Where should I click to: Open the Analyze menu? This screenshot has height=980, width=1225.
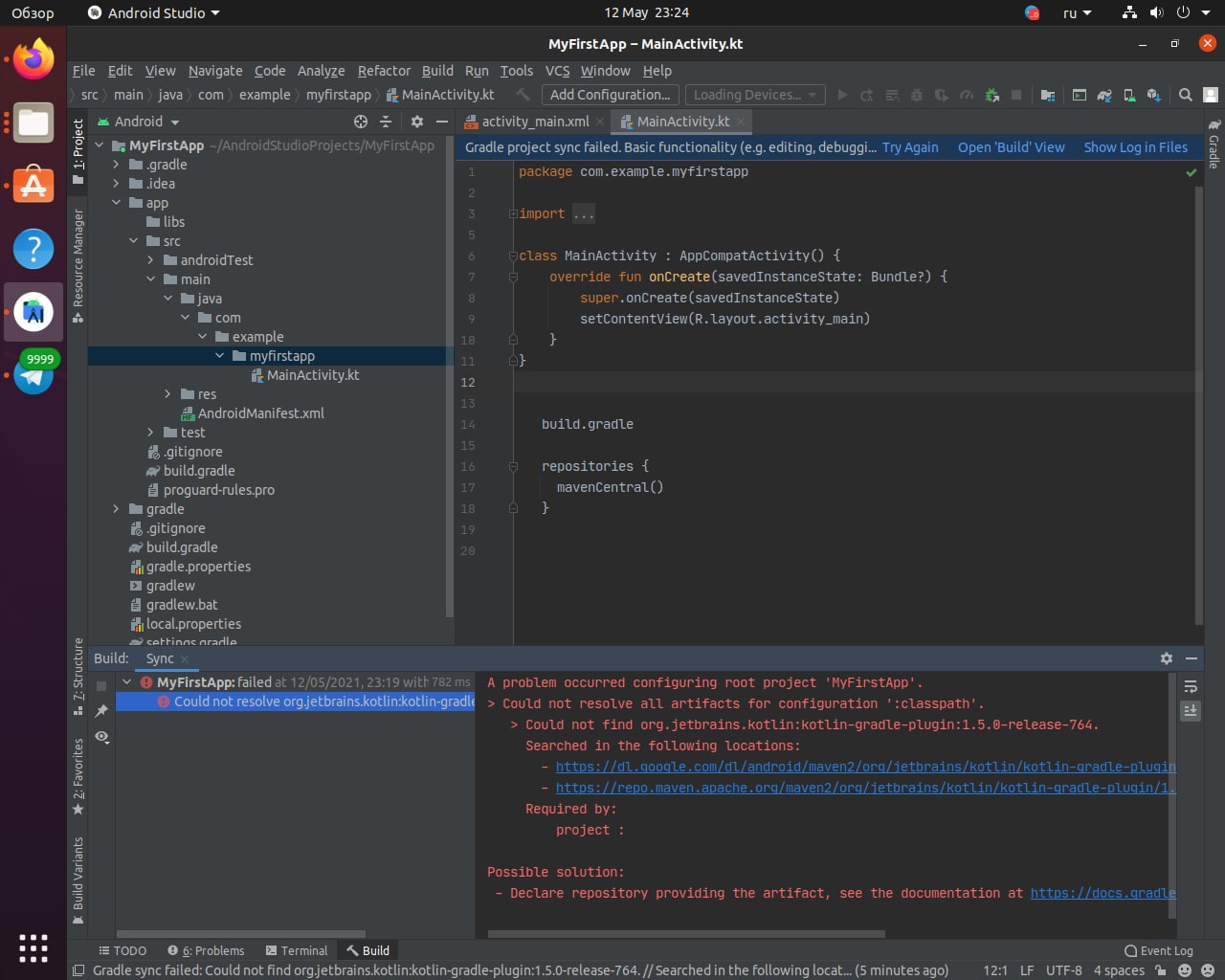(321, 71)
